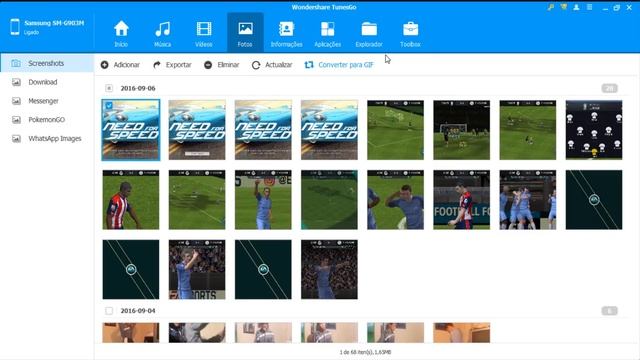
Task: Select the Screenshots album
Action: pos(47,63)
